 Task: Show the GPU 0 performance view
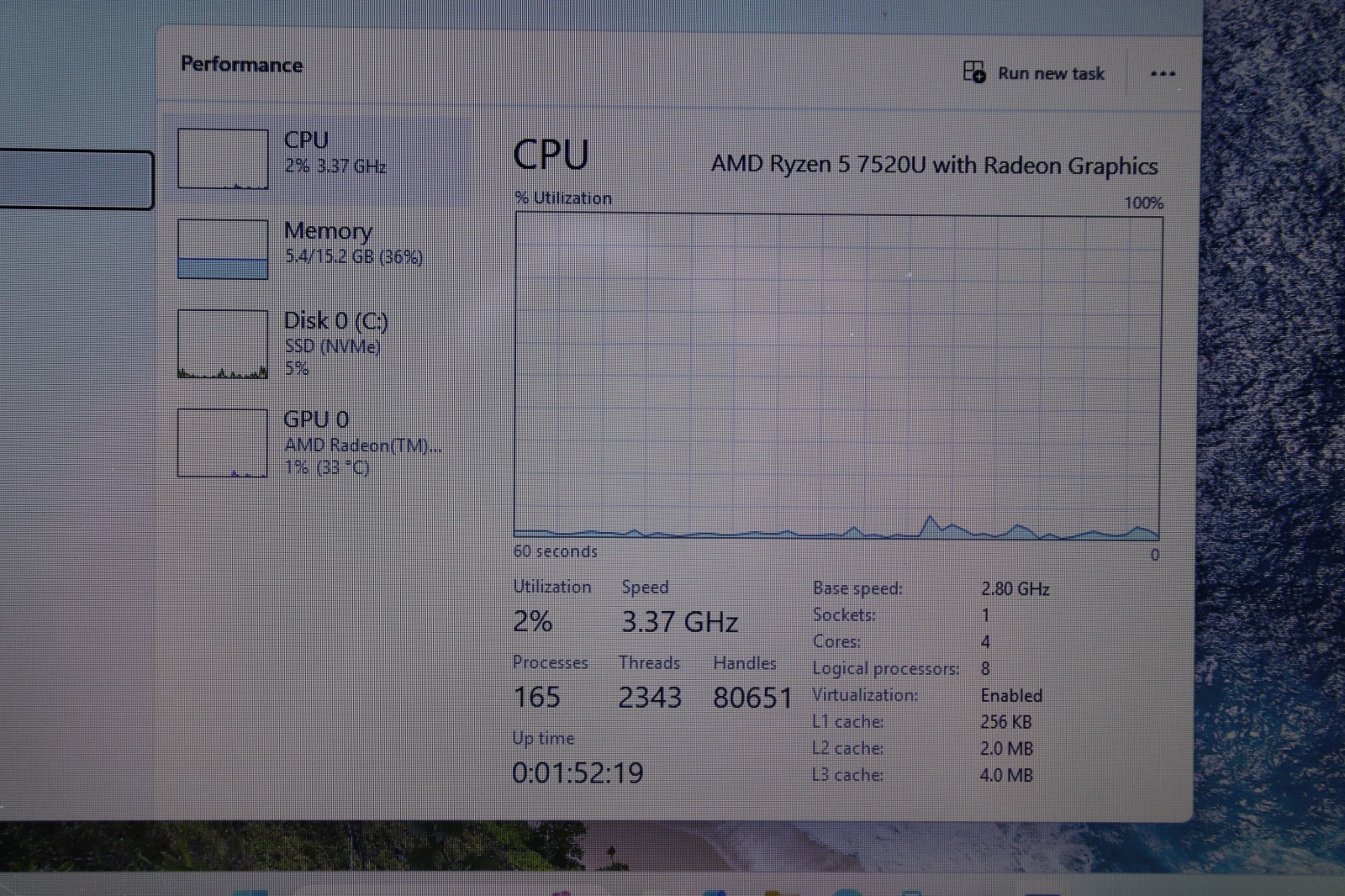[x=314, y=442]
